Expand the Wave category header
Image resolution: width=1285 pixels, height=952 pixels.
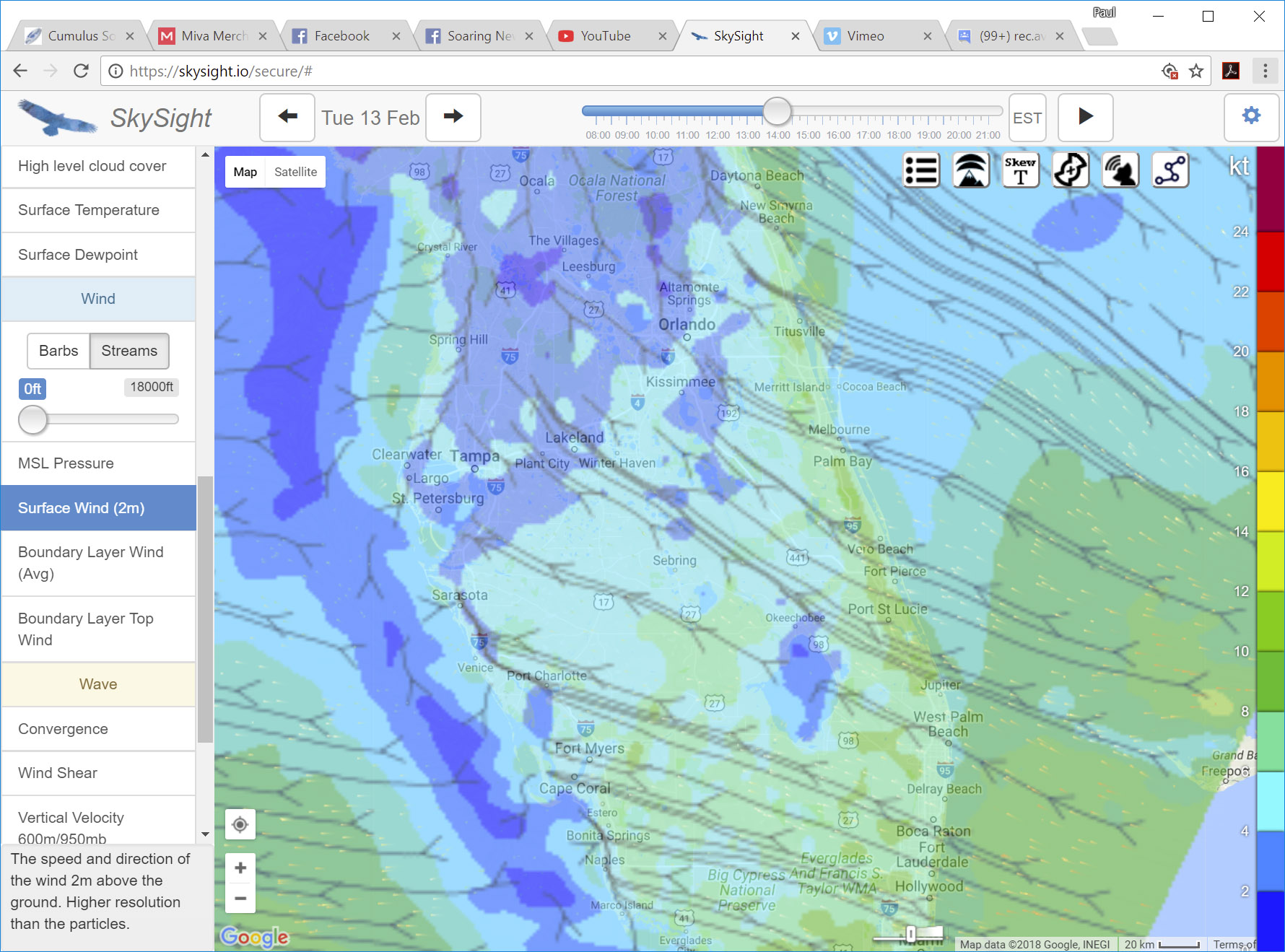(x=98, y=684)
